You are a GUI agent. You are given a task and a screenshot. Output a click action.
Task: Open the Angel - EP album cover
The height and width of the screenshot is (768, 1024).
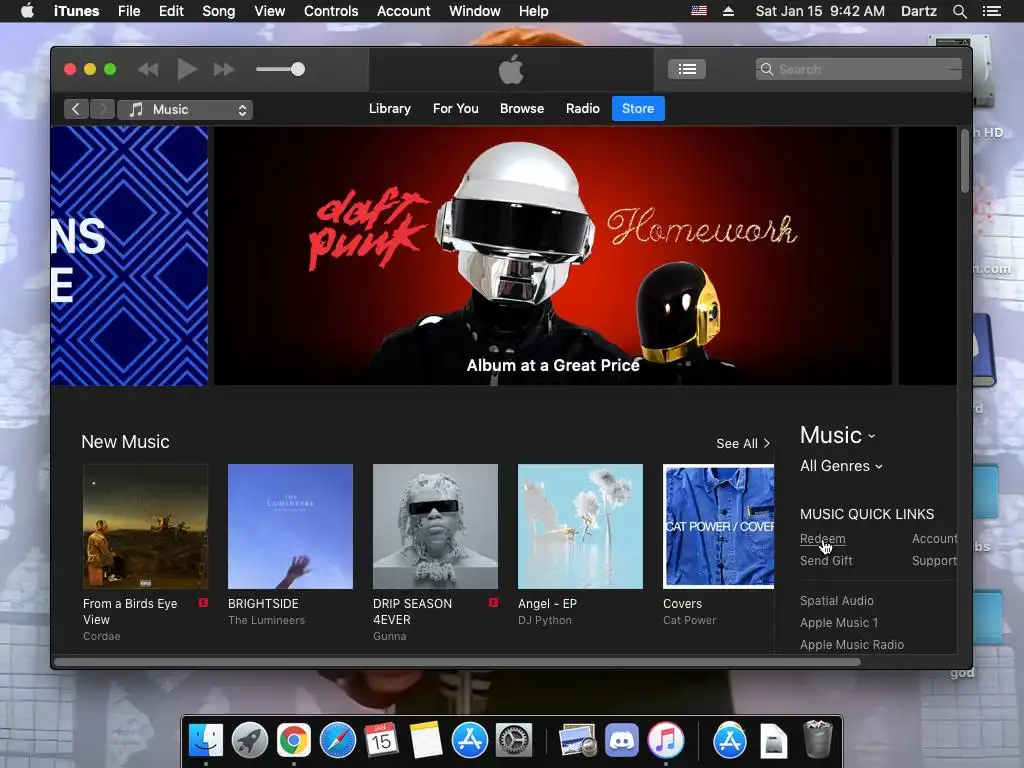click(580, 526)
